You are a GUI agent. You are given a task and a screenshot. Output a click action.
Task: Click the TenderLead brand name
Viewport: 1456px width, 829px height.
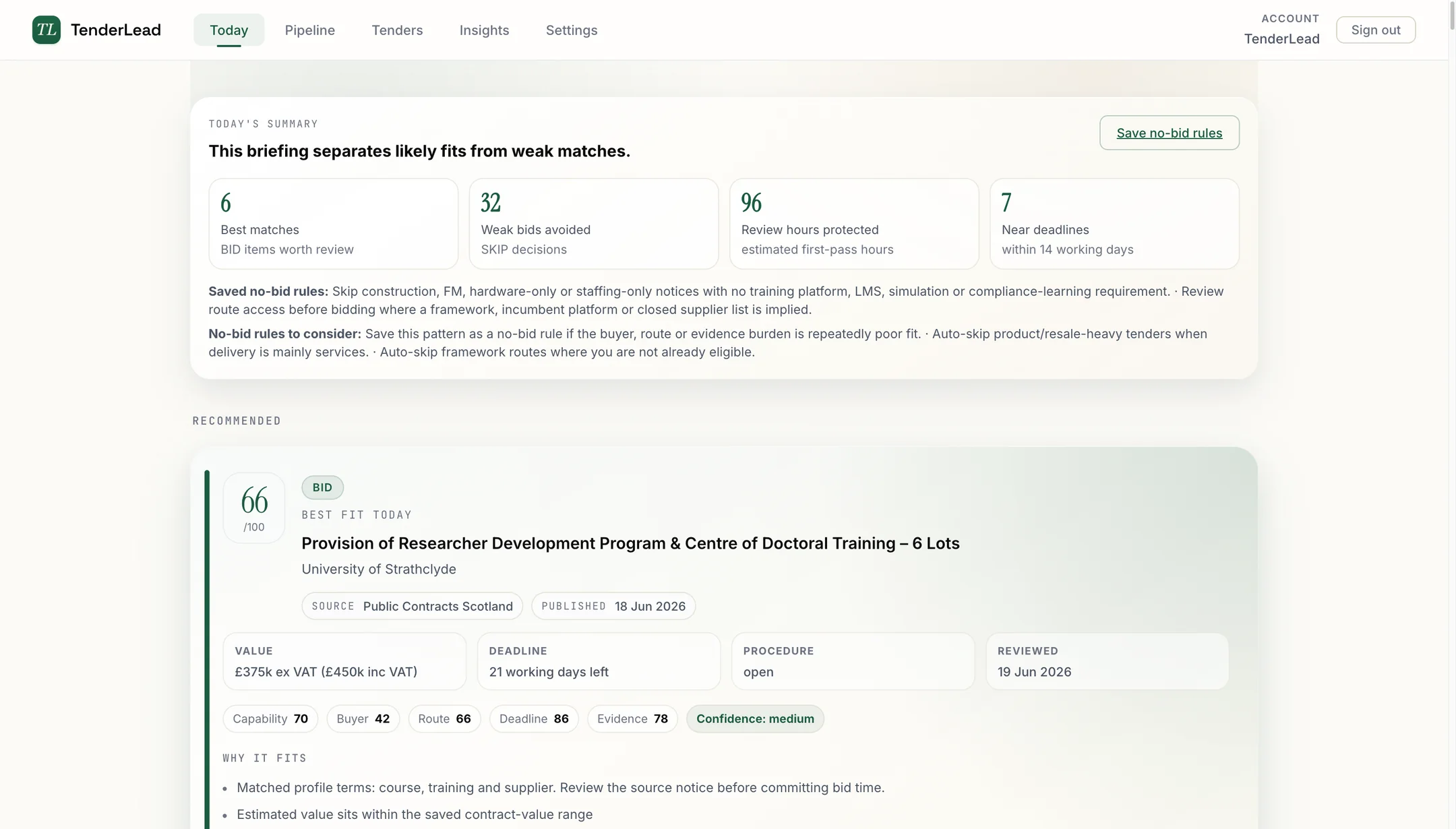(x=116, y=30)
